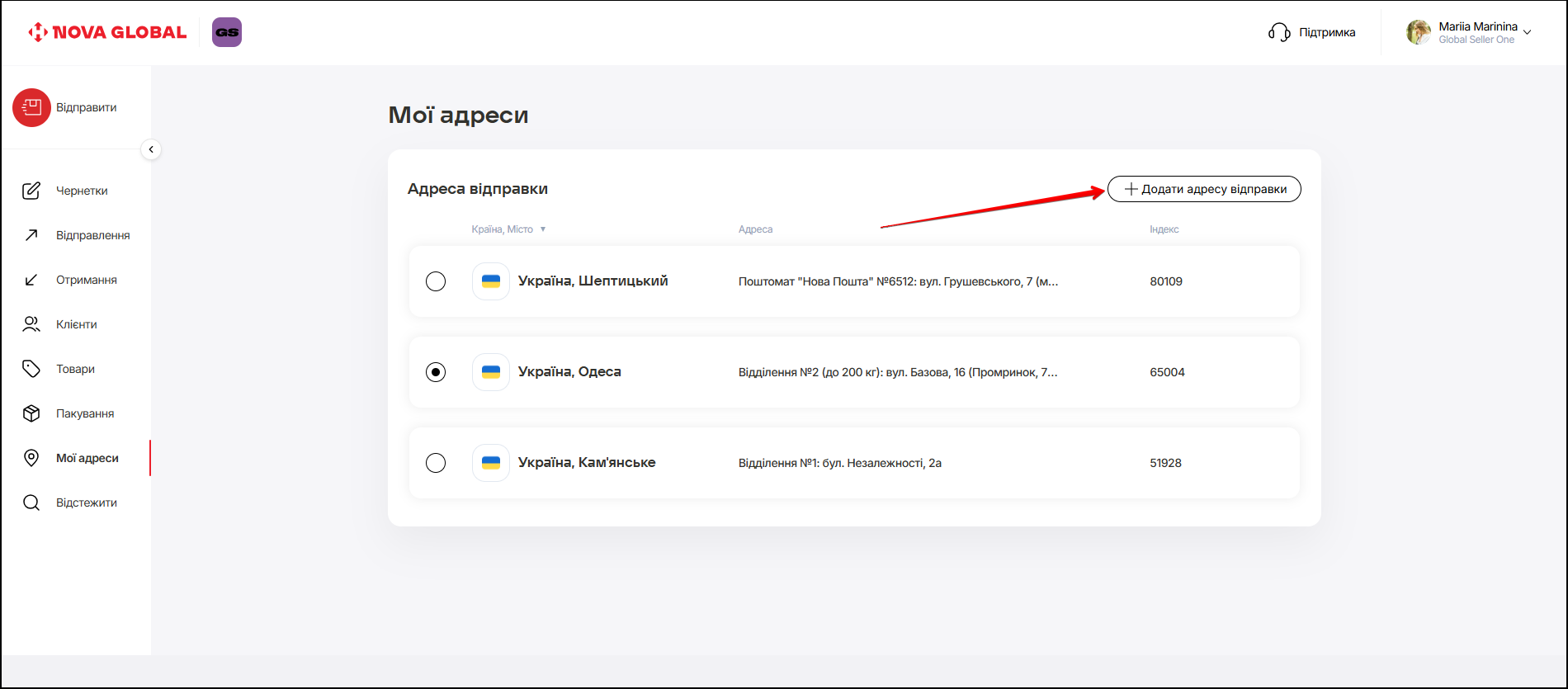Select the Одеса address radio button
The width and height of the screenshot is (1568, 689).
436,372
